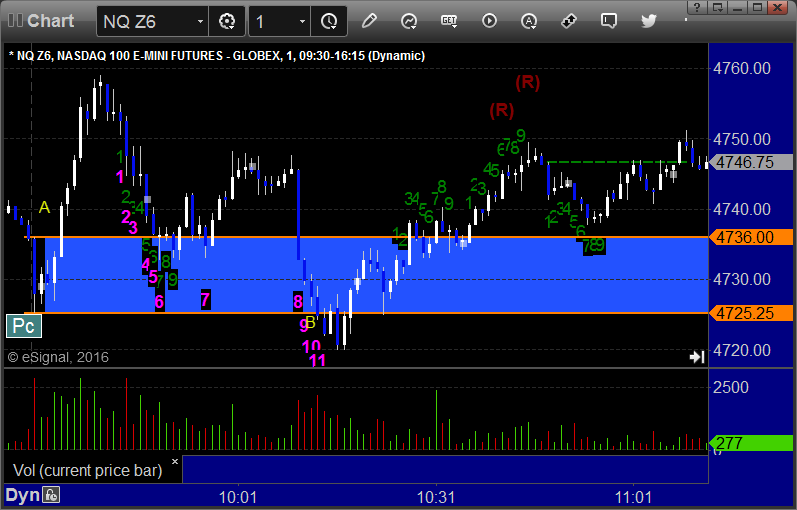This screenshot has height=510, width=797.
Task: Select the yellow B' wave label
Action: (x=312, y=322)
